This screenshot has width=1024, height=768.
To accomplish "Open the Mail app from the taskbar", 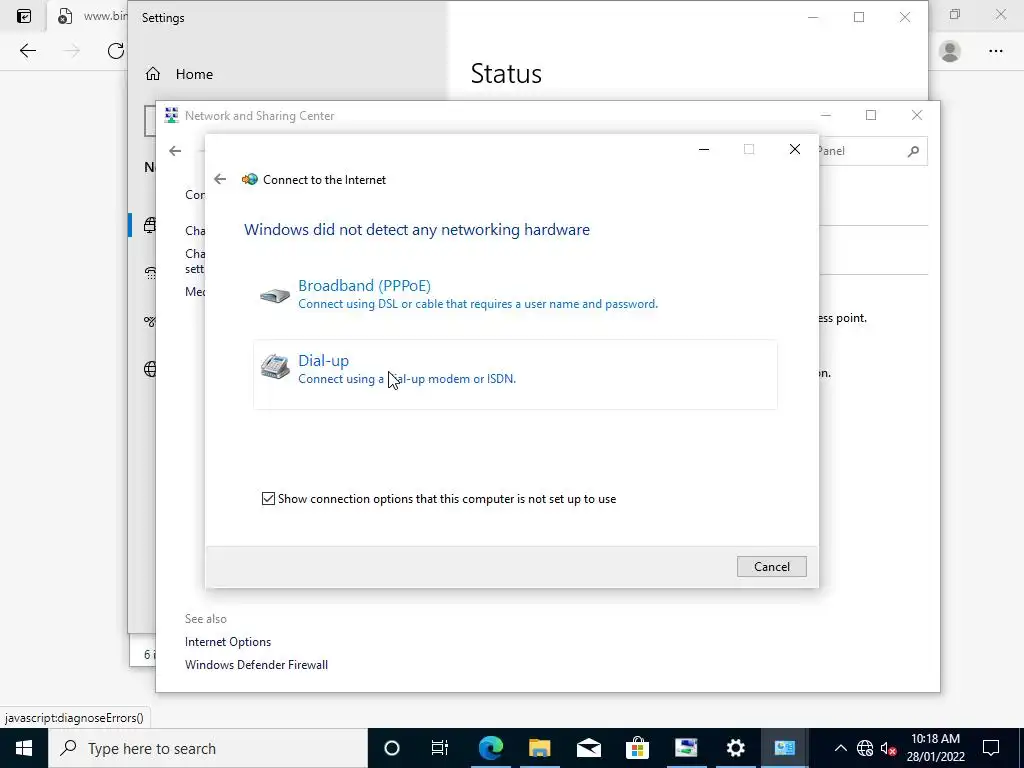I will [588, 748].
